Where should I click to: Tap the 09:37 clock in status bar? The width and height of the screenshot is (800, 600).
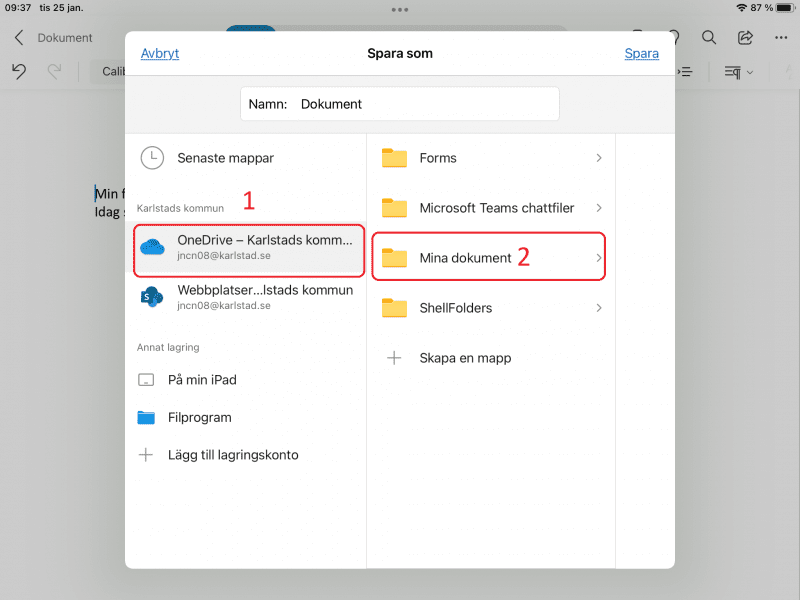(18, 8)
